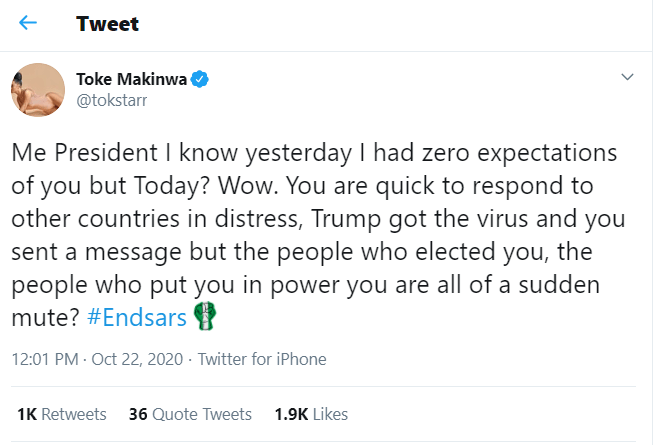This screenshot has width=657, height=445.
Task: Open the tweet's more options chevron
Action: (x=627, y=77)
